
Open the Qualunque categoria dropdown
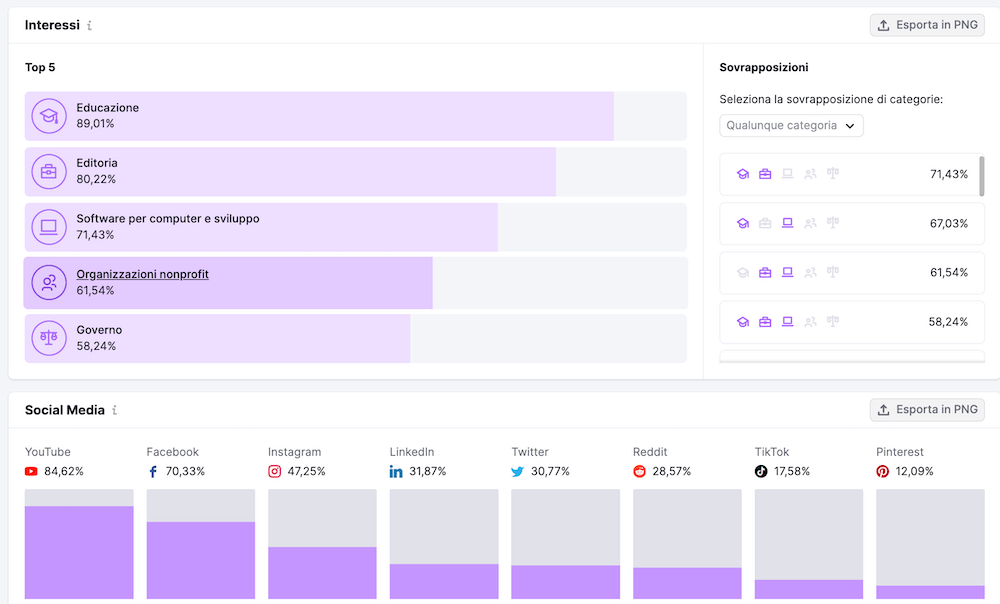[791, 125]
